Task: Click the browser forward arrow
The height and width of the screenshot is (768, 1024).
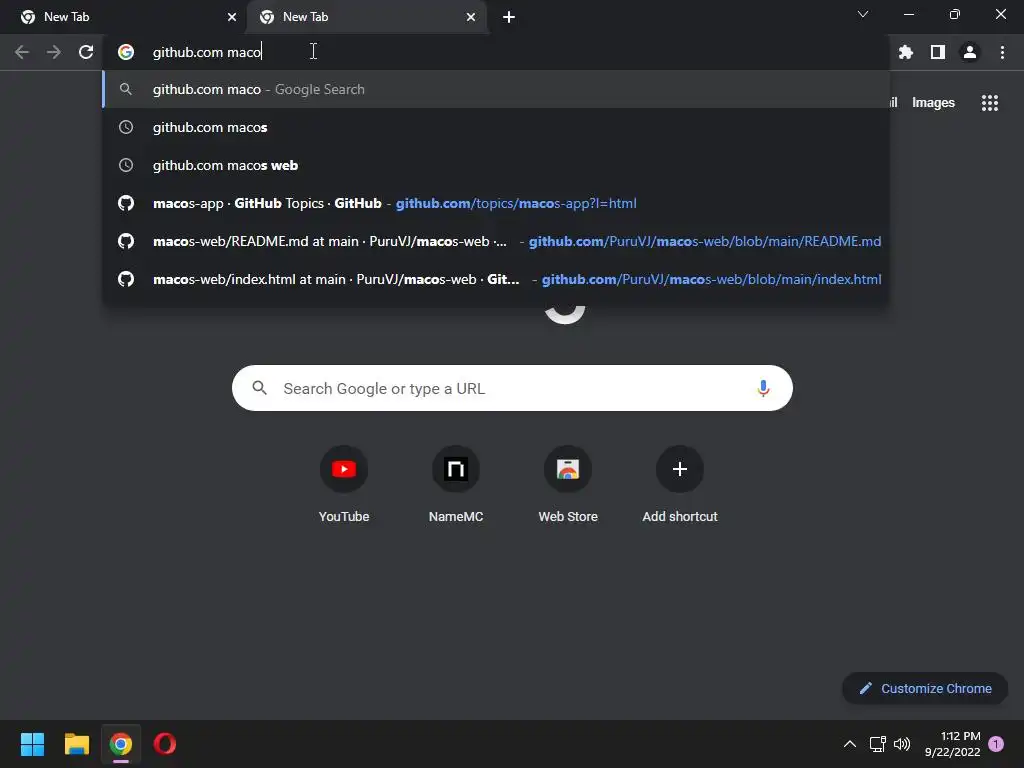Action: pyautogui.click(x=54, y=52)
